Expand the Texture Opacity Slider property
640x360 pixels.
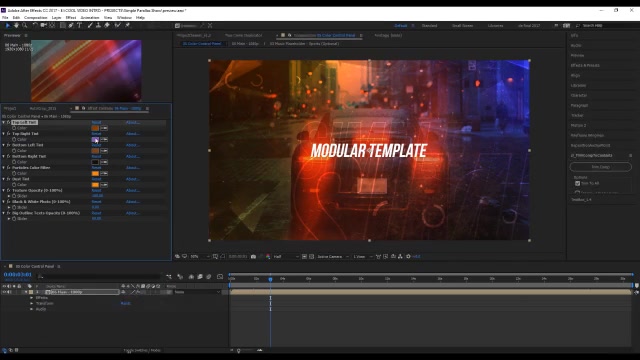pyautogui.click(x=9, y=196)
